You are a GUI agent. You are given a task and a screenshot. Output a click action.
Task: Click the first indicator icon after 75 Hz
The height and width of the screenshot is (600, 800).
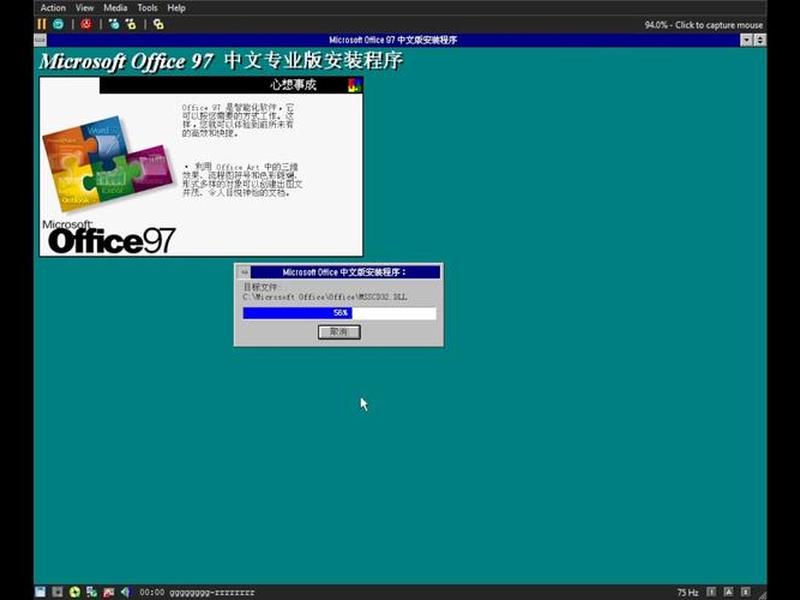click(x=711, y=592)
